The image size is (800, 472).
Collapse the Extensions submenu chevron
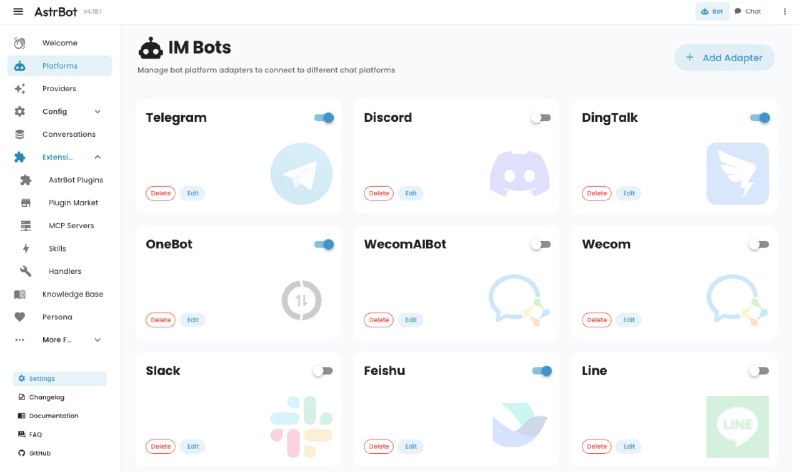[97, 157]
